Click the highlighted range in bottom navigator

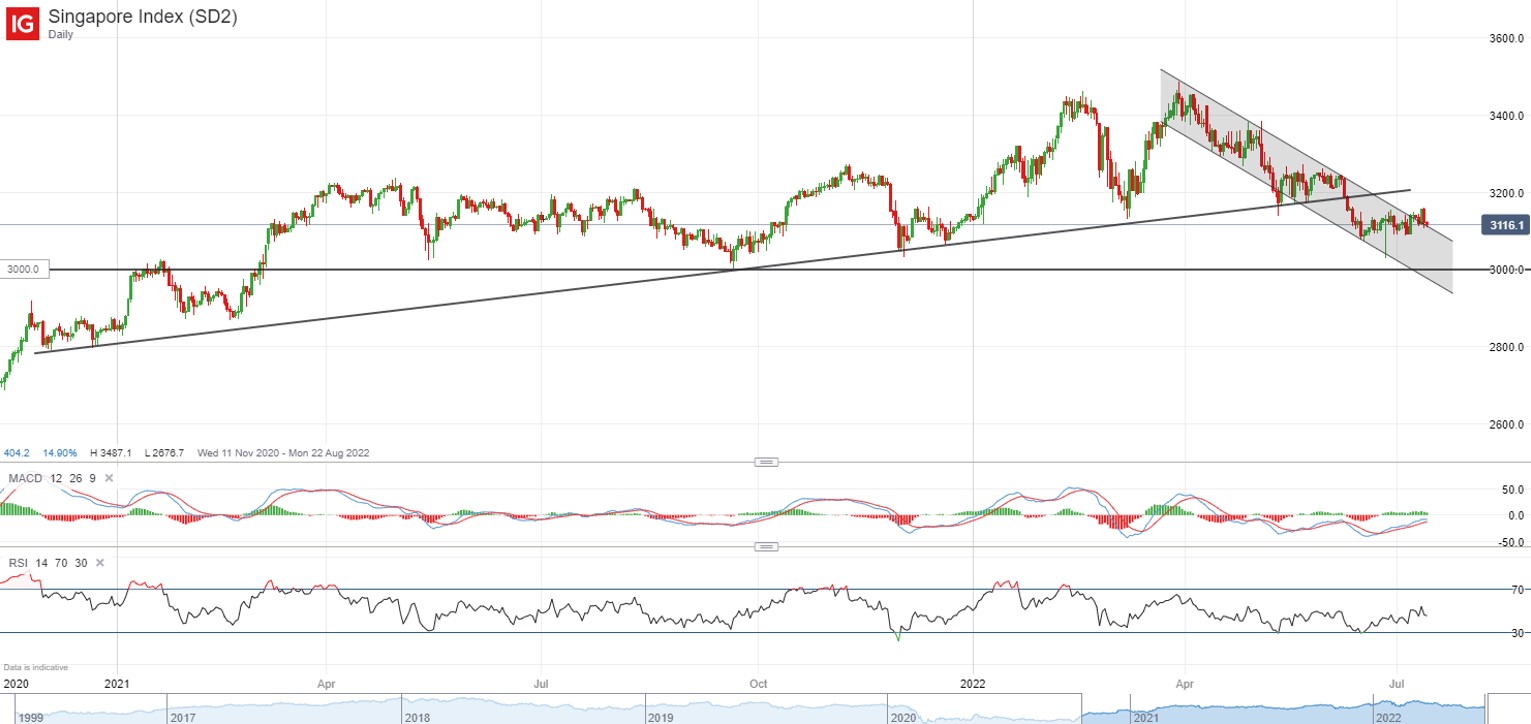[1283, 707]
